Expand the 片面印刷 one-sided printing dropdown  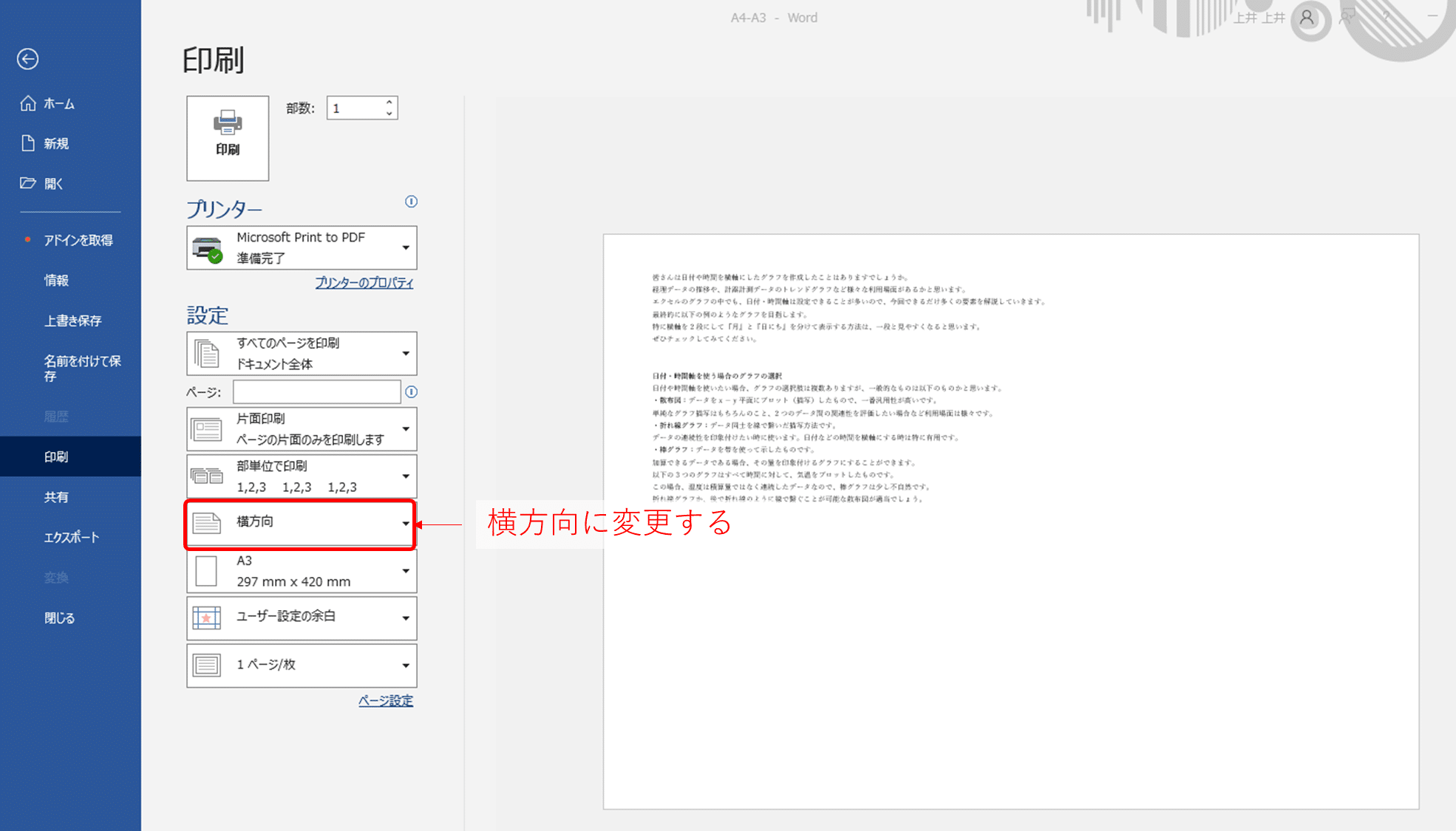(405, 428)
